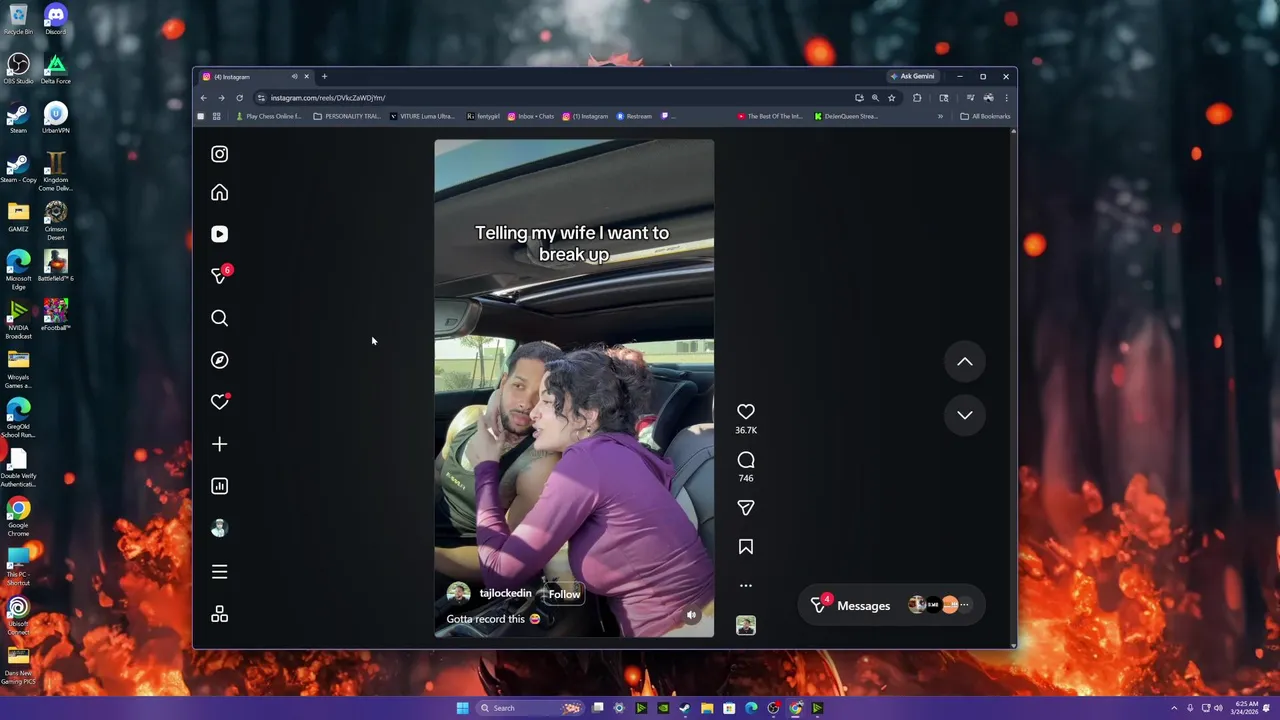Open 'Inbox • Chats' bookmark
Image resolution: width=1280 pixels, height=720 pixels.
tap(531, 116)
